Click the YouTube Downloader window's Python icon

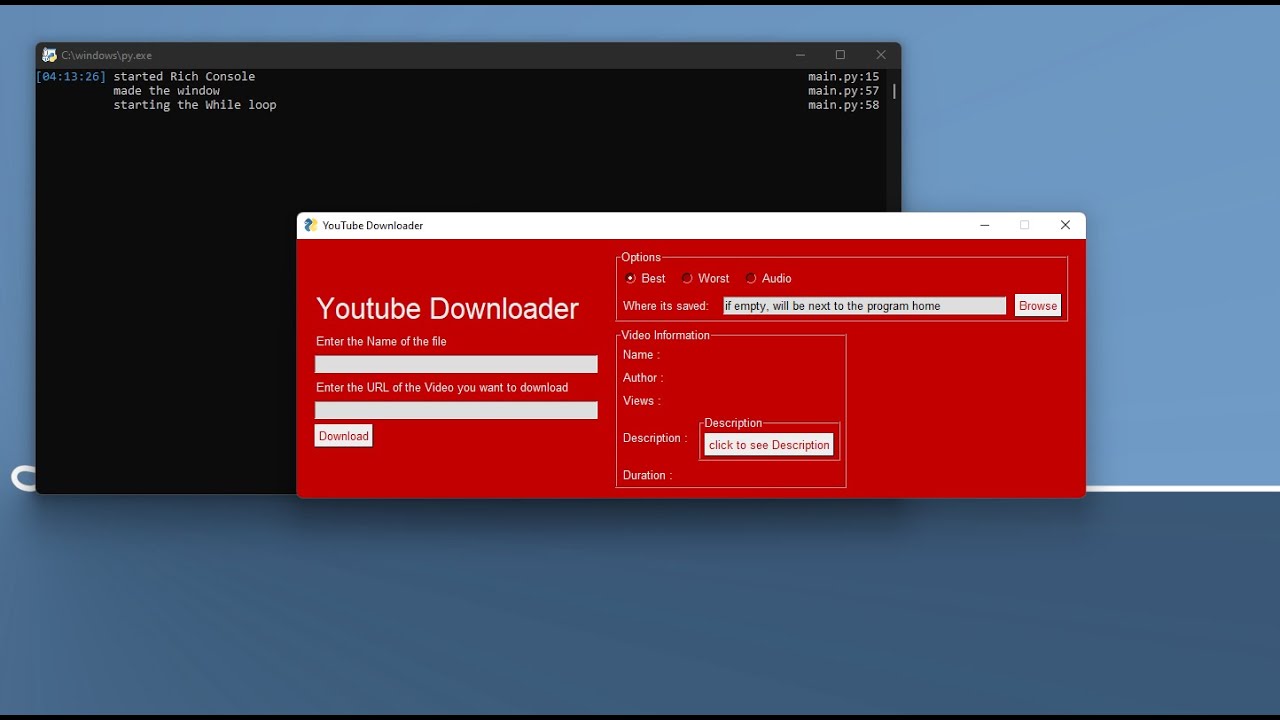coord(311,225)
